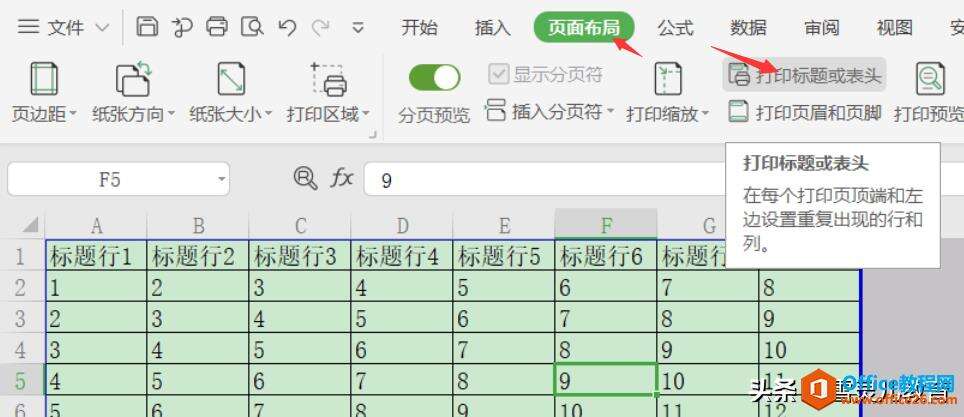964x417 pixels.
Task: Click the 页边距 margins icon
Action: [x=44, y=79]
